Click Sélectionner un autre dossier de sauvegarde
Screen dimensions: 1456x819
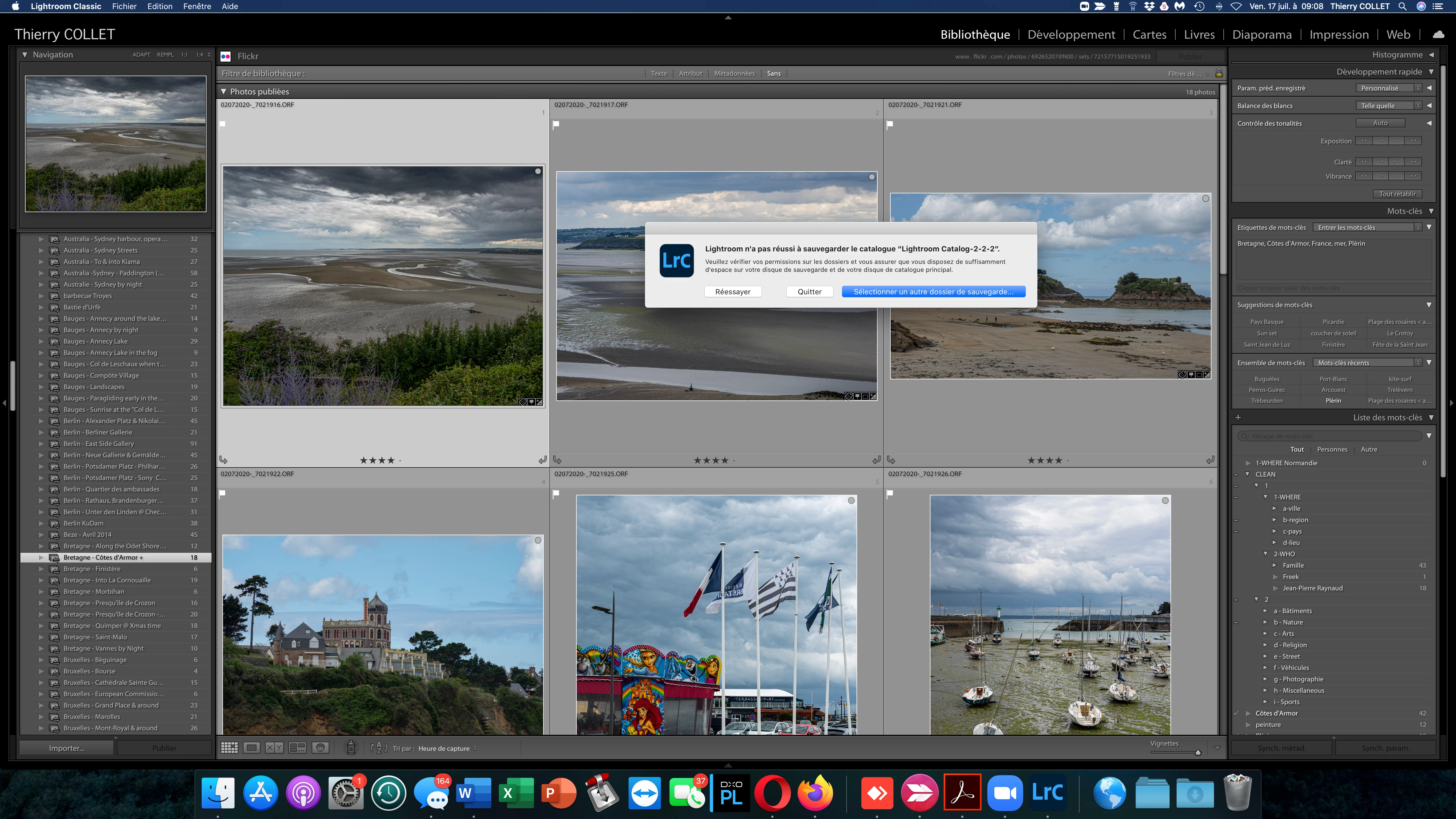point(933,292)
